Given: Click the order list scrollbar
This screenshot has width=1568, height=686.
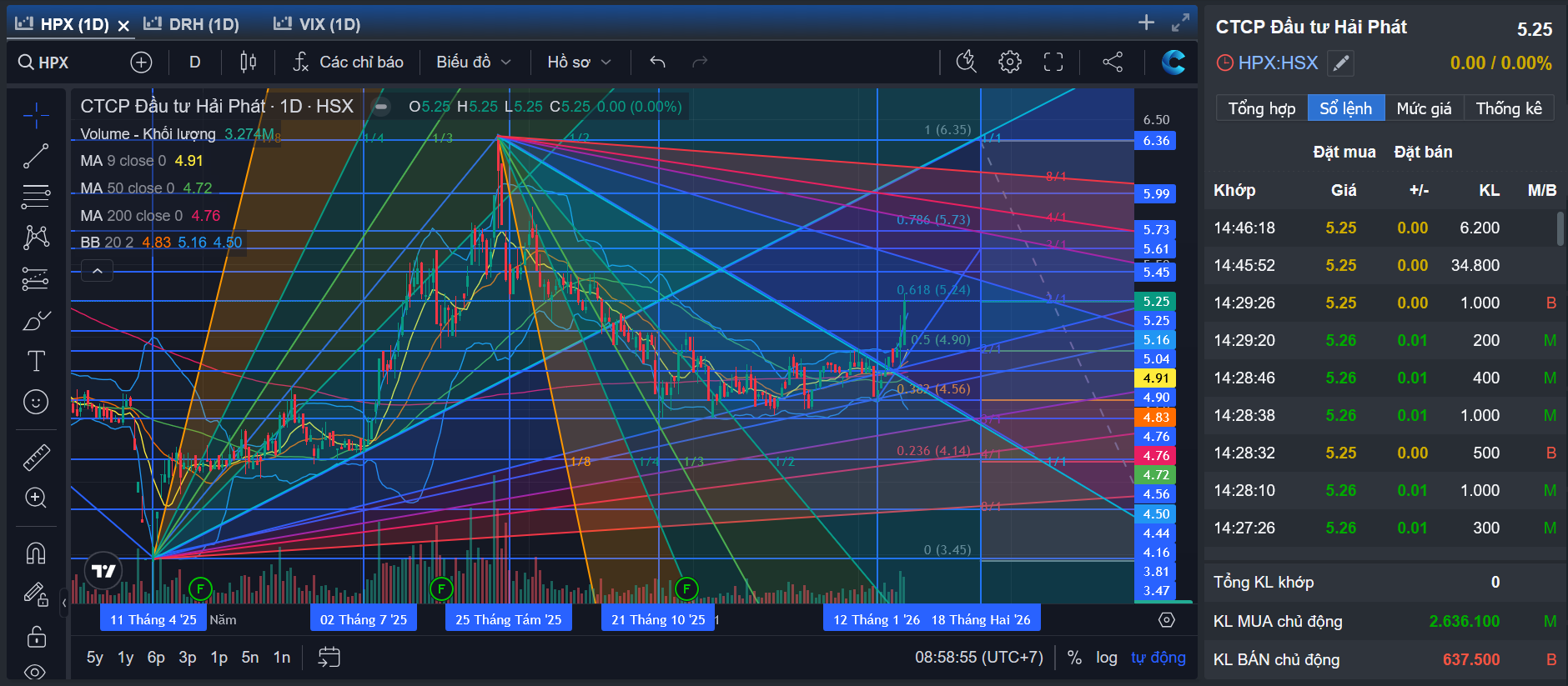Looking at the screenshot, I should click(1560, 228).
